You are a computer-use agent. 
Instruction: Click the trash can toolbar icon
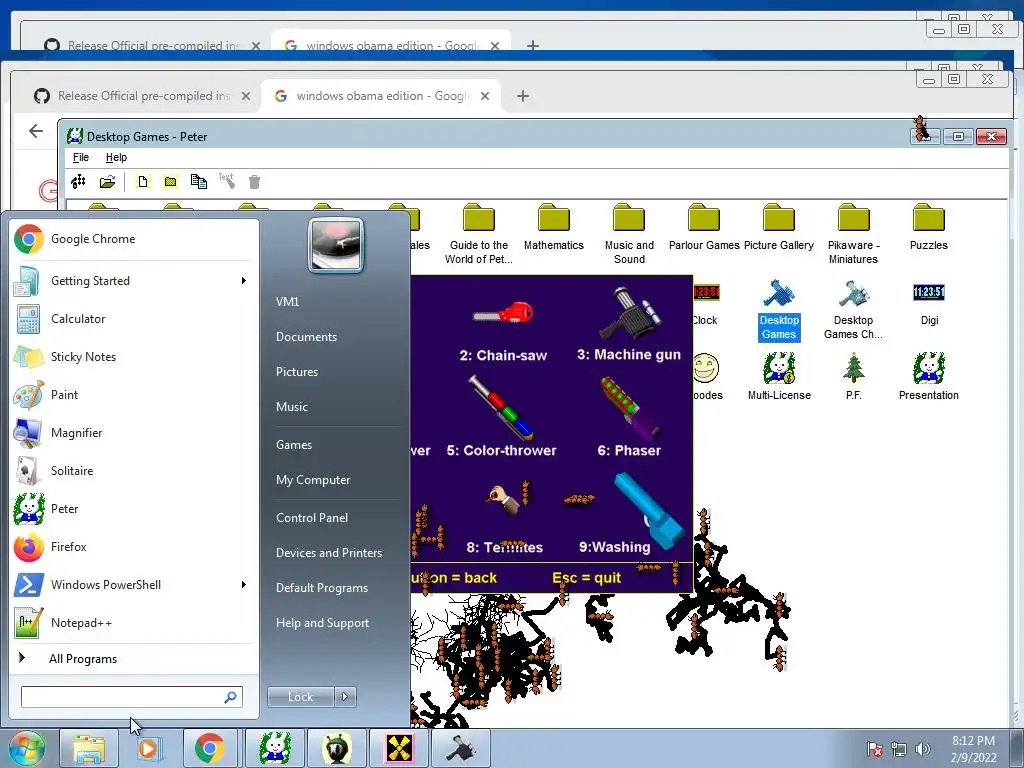[x=255, y=182]
